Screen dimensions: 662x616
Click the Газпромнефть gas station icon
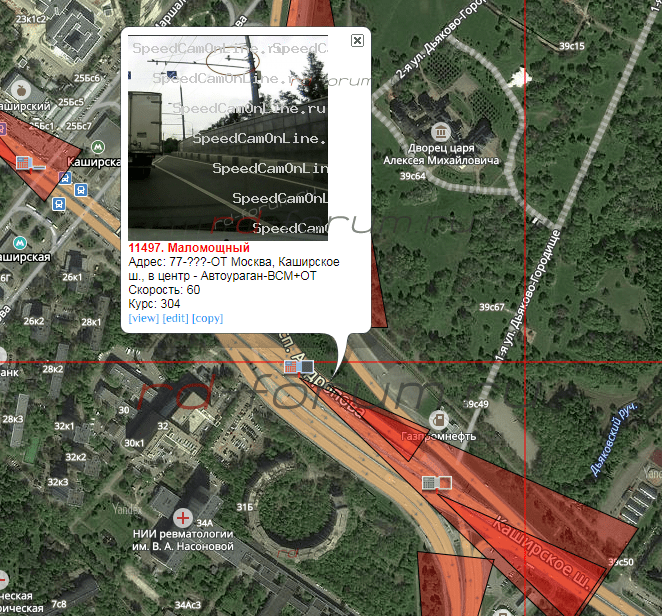click(439, 420)
